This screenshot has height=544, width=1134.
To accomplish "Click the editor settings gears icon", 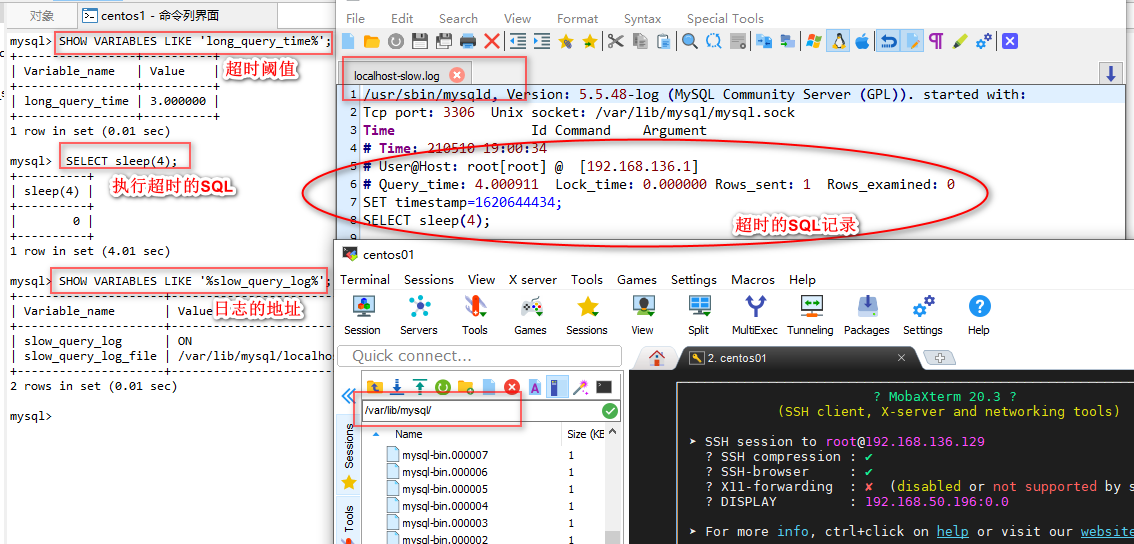I will pos(984,41).
